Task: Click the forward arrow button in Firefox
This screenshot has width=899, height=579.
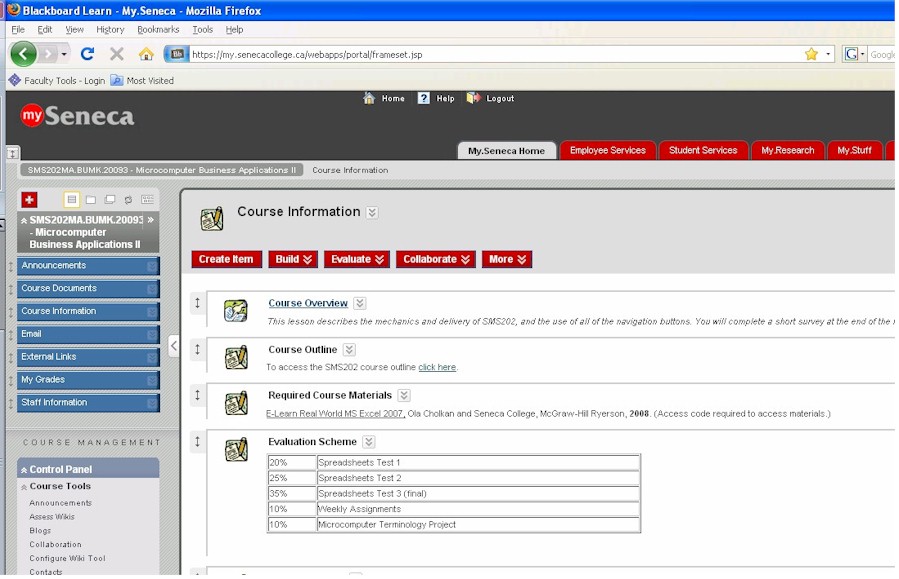Action: 48,54
